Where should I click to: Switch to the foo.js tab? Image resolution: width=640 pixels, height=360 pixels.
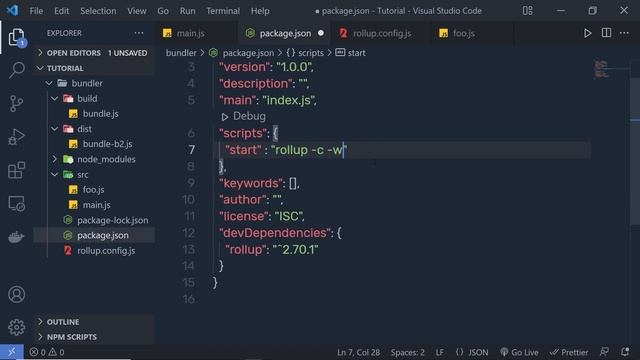click(x=464, y=33)
